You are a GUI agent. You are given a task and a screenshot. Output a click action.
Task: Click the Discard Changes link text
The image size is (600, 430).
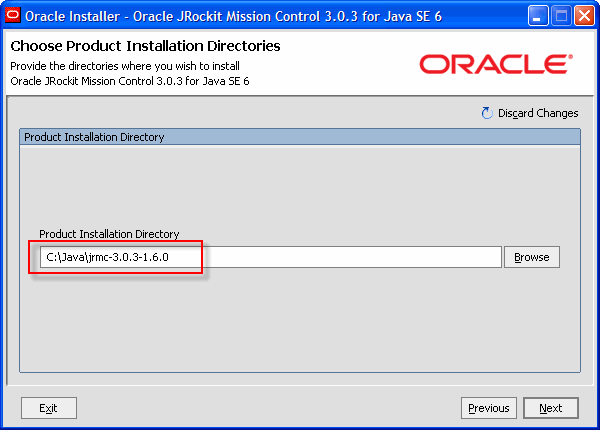pyautogui.click(x=538, y=113)
